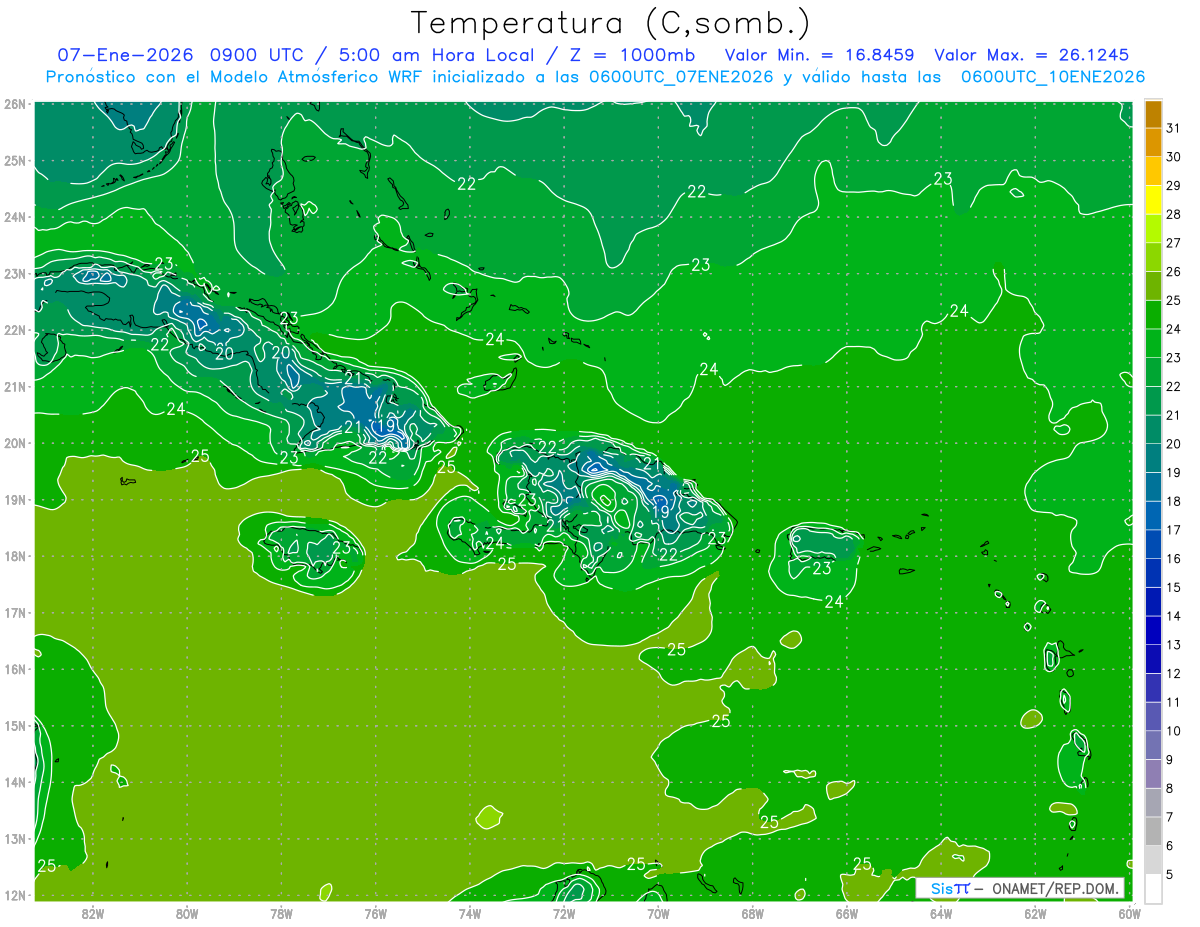Screen dimensions: 1200x927
Task: Select the 68W longitude label
Action: [753, 913]
